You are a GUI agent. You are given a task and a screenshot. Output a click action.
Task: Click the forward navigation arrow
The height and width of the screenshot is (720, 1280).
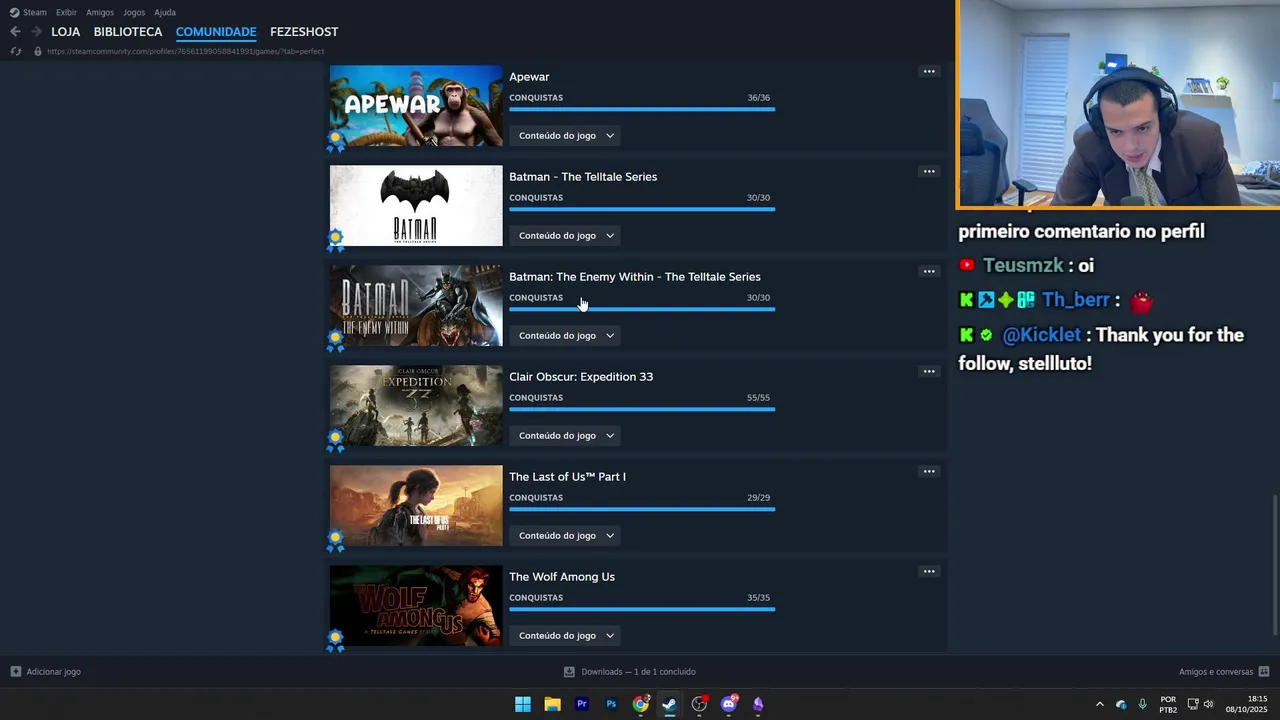tap(36, 32)
